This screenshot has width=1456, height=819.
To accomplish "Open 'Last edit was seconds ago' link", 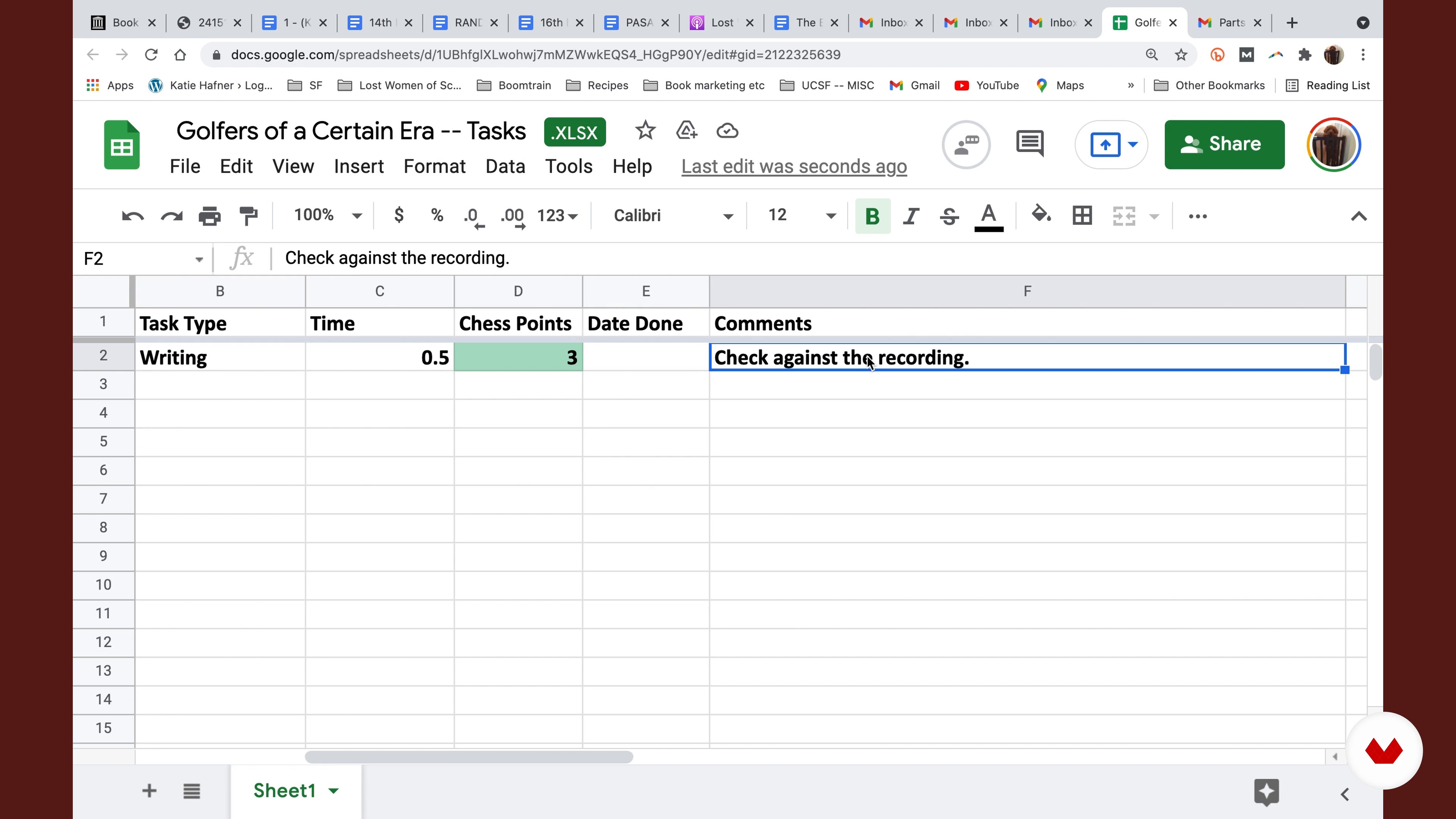I will click(x=794, y=167).
